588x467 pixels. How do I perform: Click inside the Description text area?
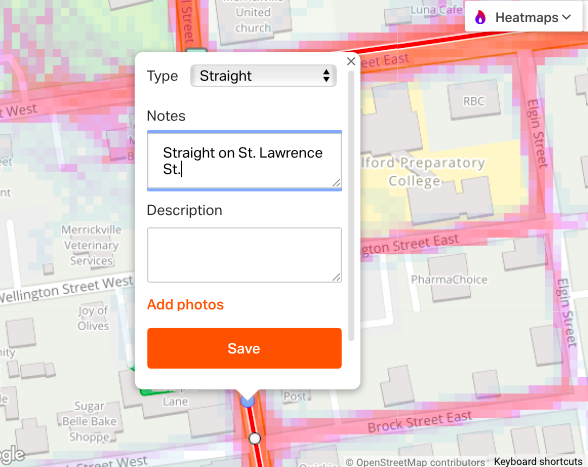click(x=244, y=255)
